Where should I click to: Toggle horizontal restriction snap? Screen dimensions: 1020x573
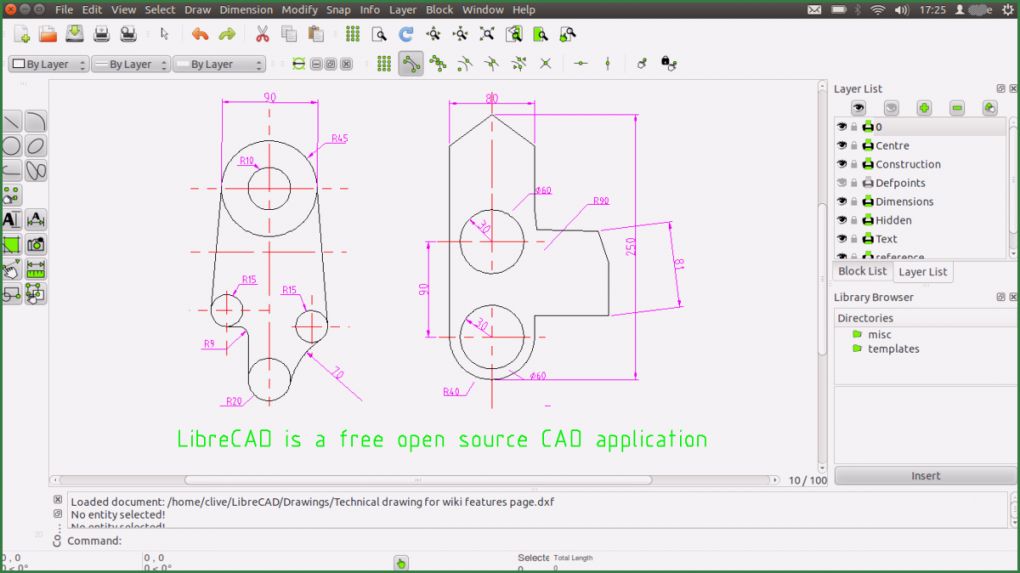click(x=581, y=64)
